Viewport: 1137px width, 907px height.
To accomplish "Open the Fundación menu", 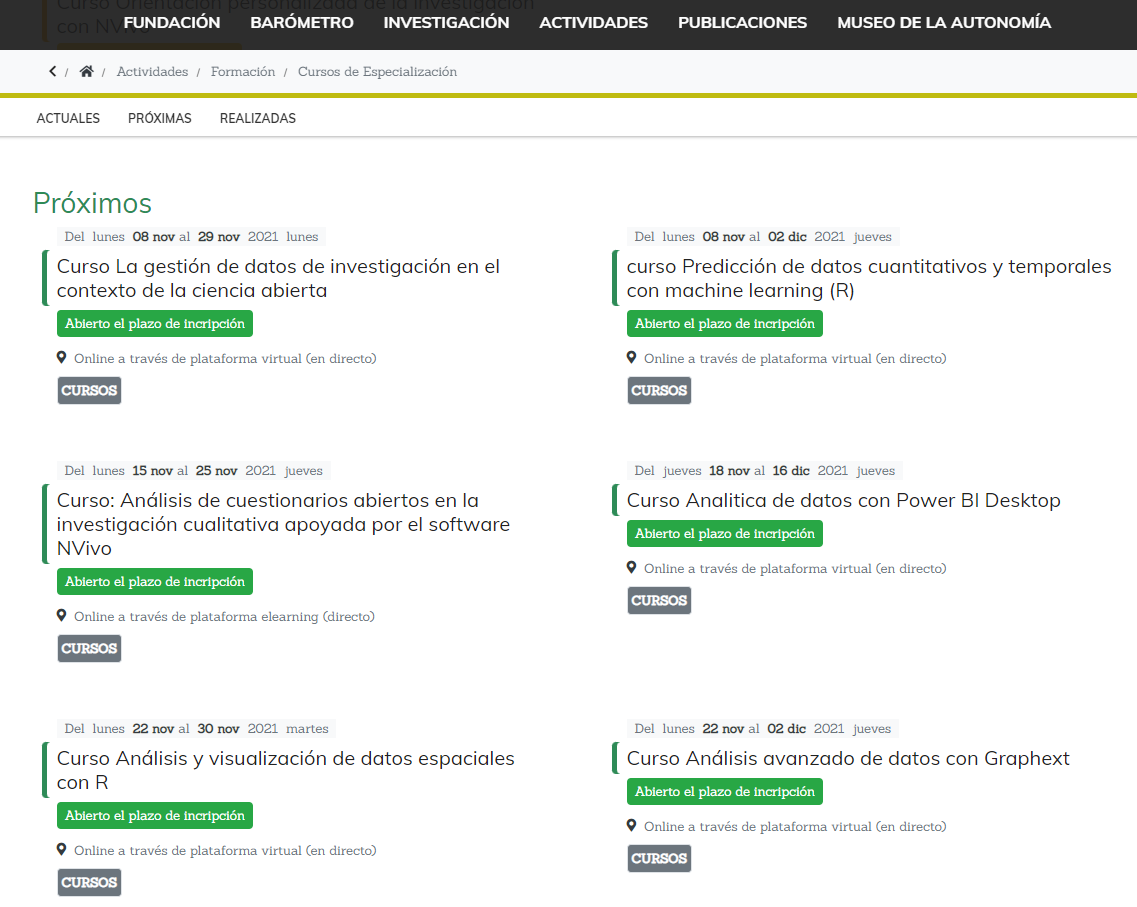I will 172,23.
